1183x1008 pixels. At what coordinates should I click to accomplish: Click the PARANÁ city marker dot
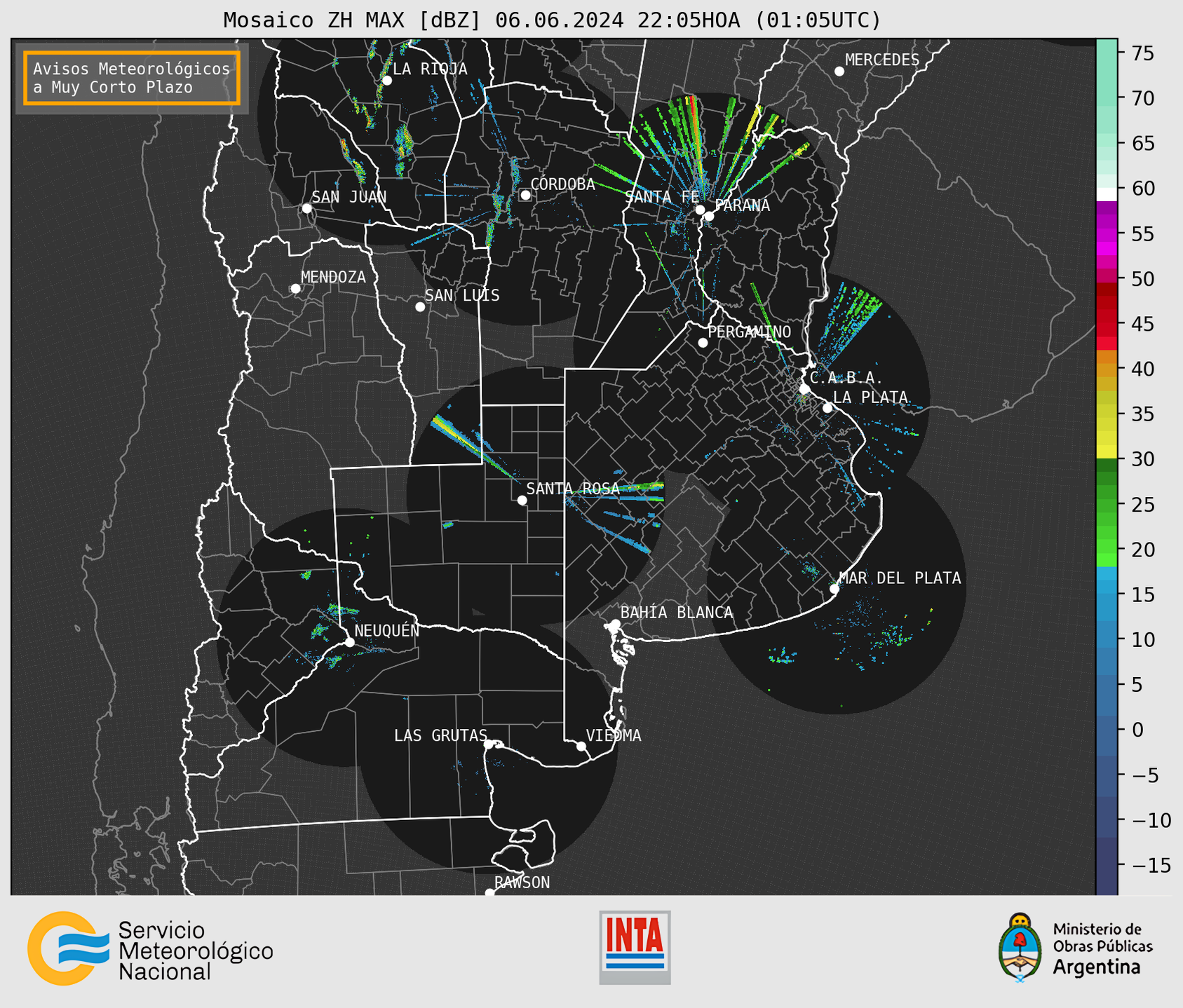709,216
